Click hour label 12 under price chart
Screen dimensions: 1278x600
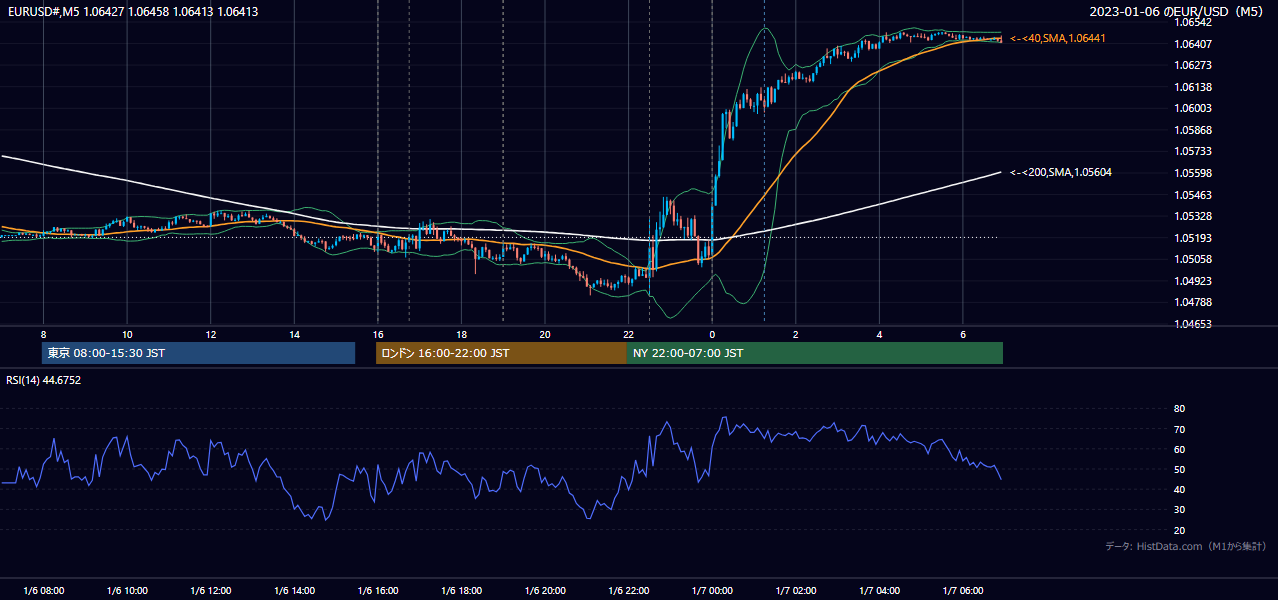(210, 334)
